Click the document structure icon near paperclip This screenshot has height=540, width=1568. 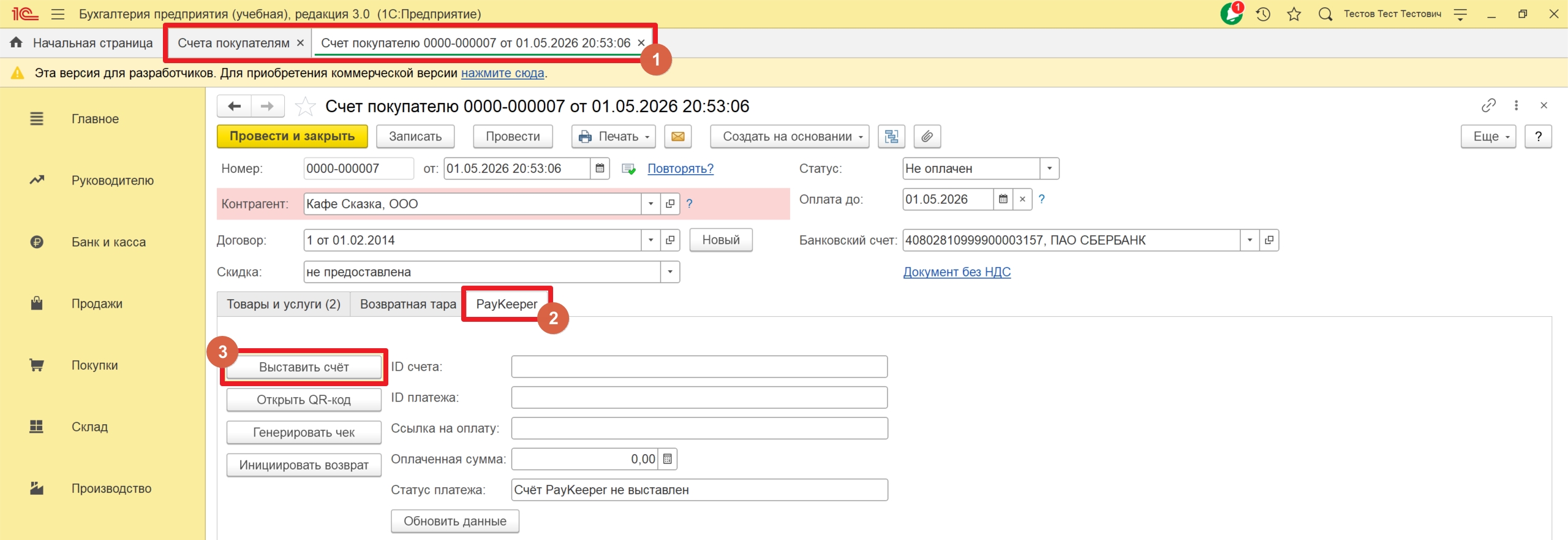pos(891,137)
